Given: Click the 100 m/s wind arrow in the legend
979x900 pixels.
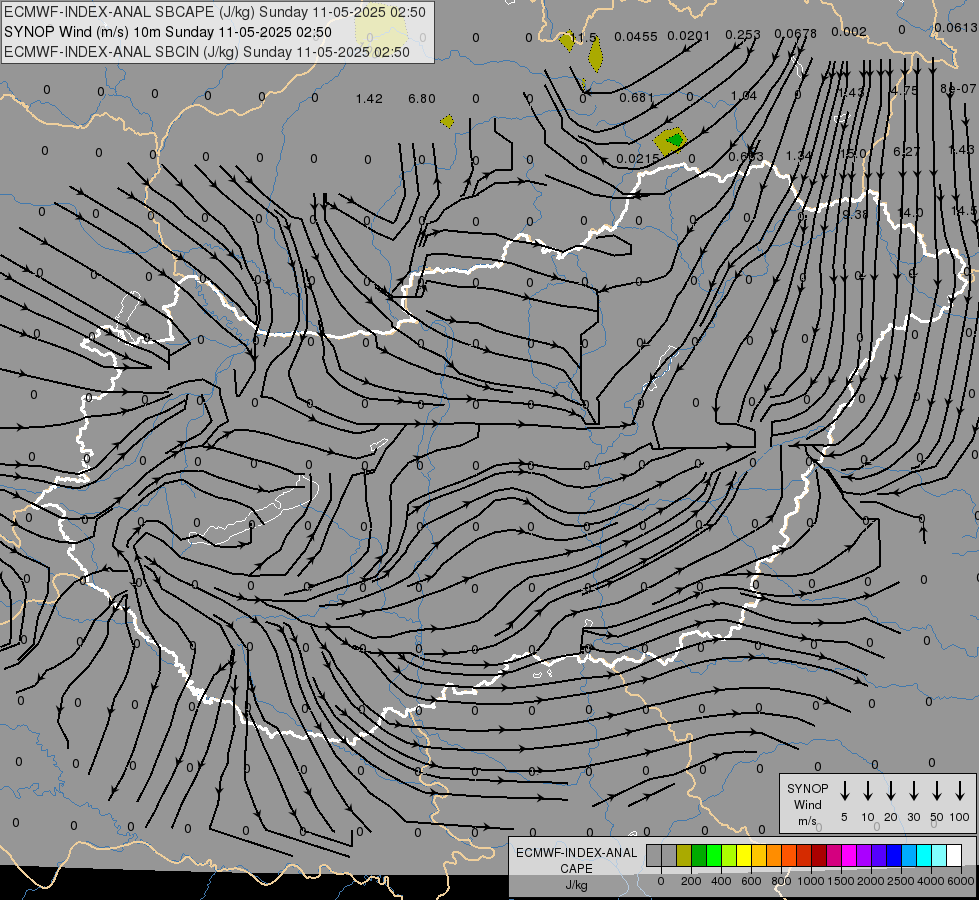Looking at the screenshot, I should pyautogui.click(x=960, y=790).
